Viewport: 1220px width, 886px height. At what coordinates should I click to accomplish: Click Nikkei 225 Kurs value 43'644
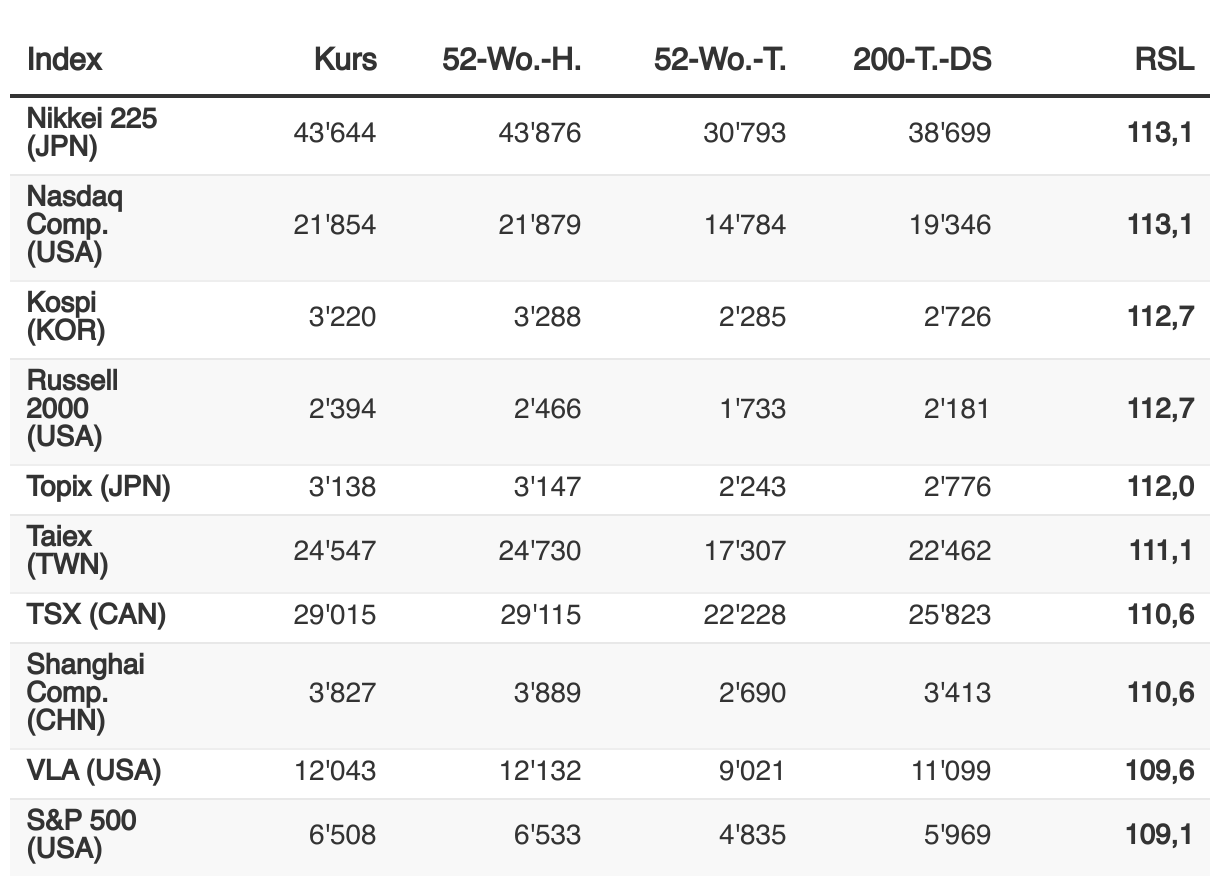(x=335, y=132)
